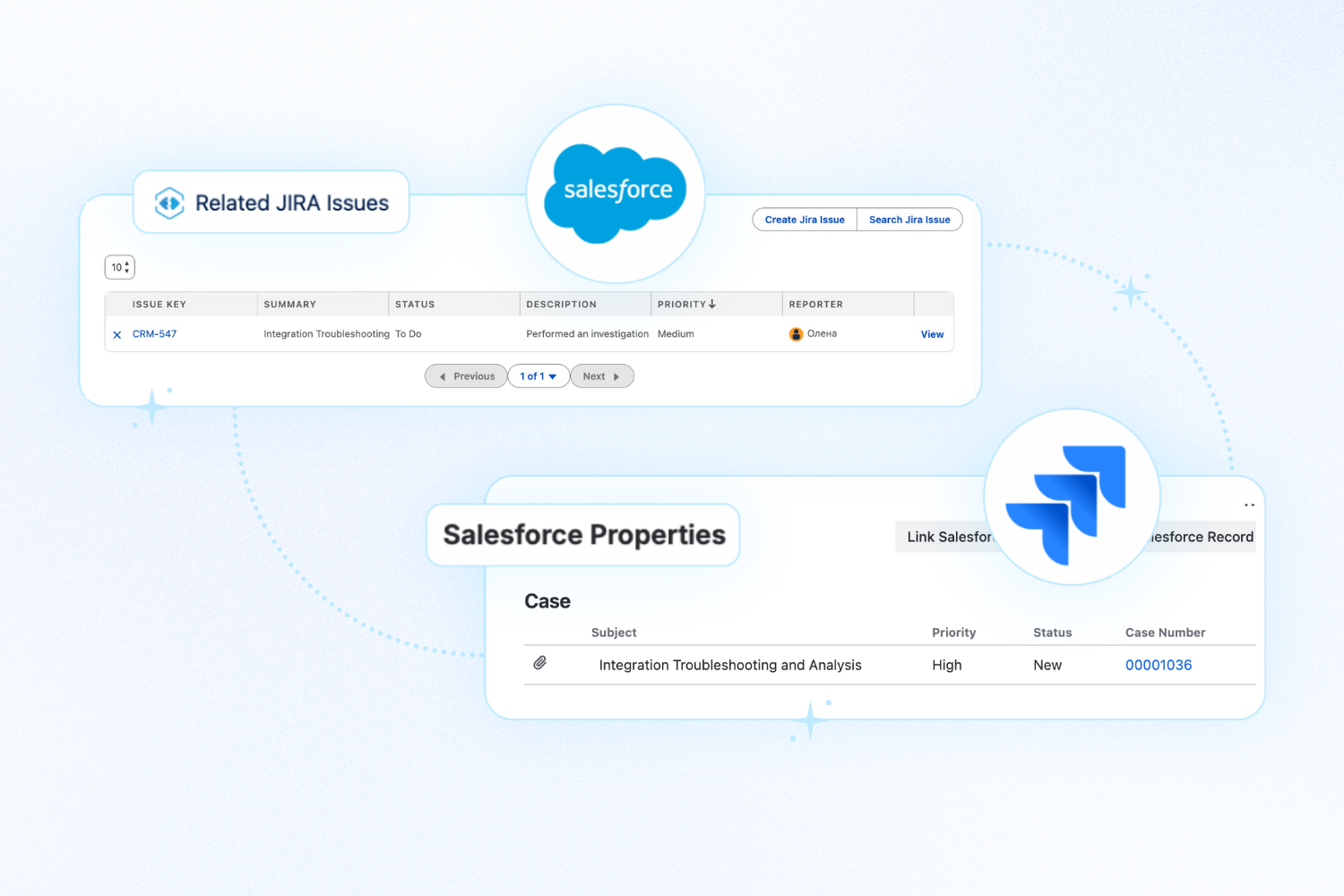This screenshot has height=896, width=1344.
Task: Go to the Next page
Action: pos(602,376)
